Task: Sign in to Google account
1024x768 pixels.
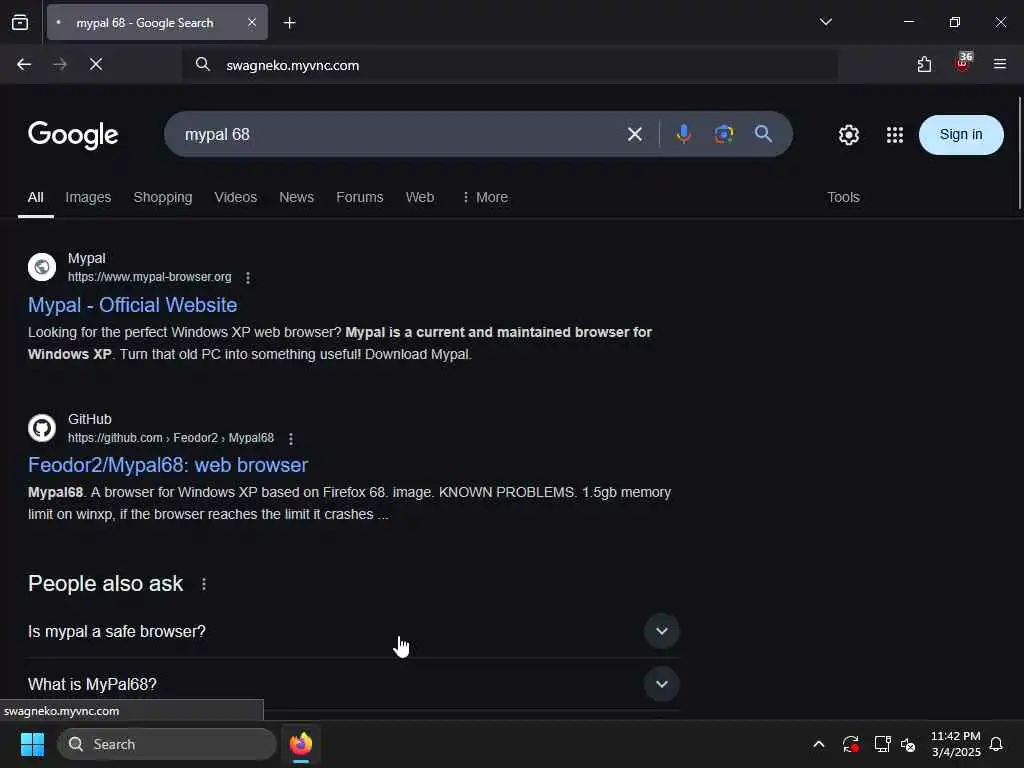Action: [961, 135]
